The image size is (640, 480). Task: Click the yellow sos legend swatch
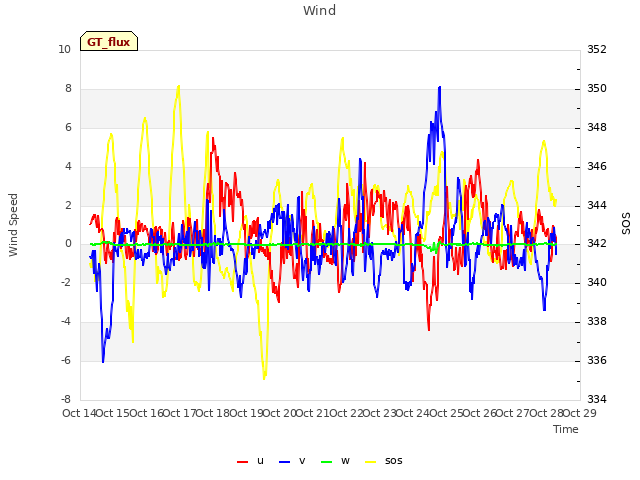tap(370, 462)
